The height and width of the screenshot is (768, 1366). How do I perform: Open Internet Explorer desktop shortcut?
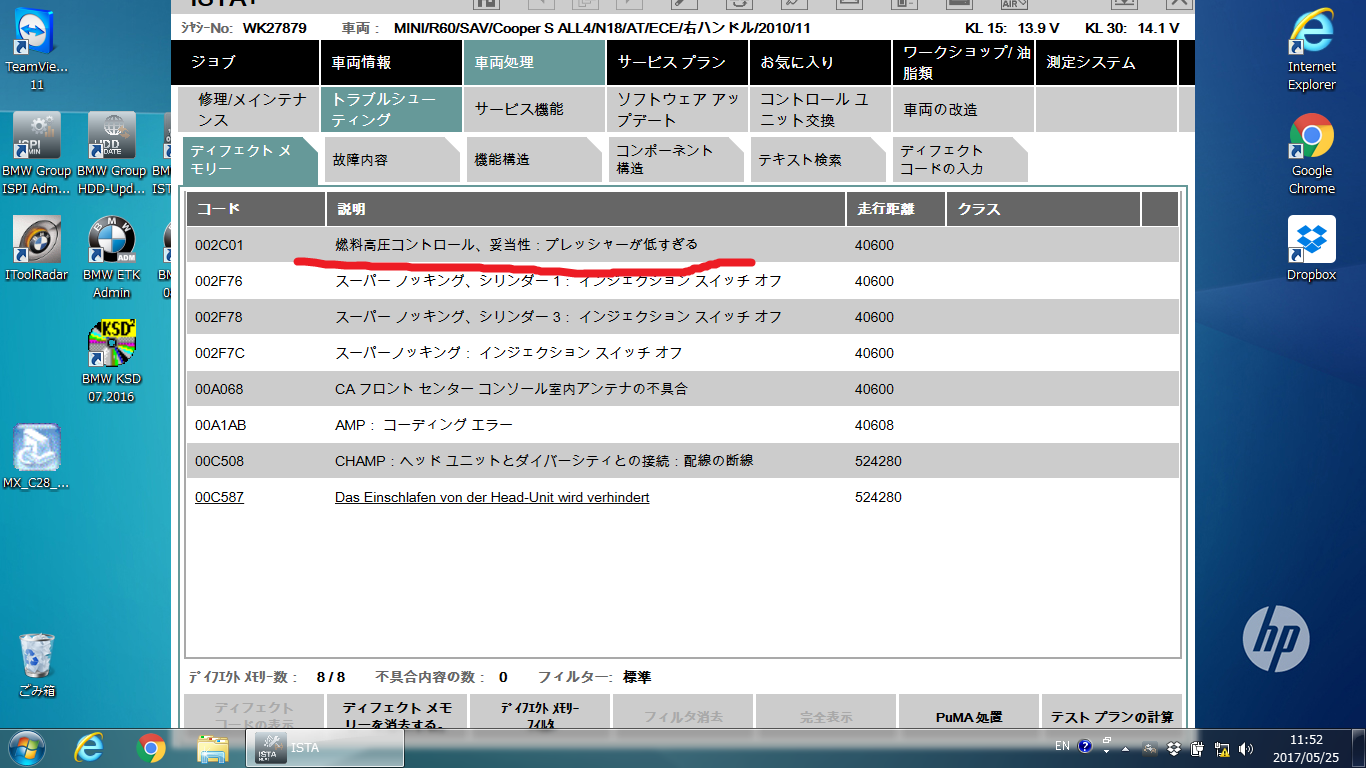pyautogui.click(x=1312, y=48)
